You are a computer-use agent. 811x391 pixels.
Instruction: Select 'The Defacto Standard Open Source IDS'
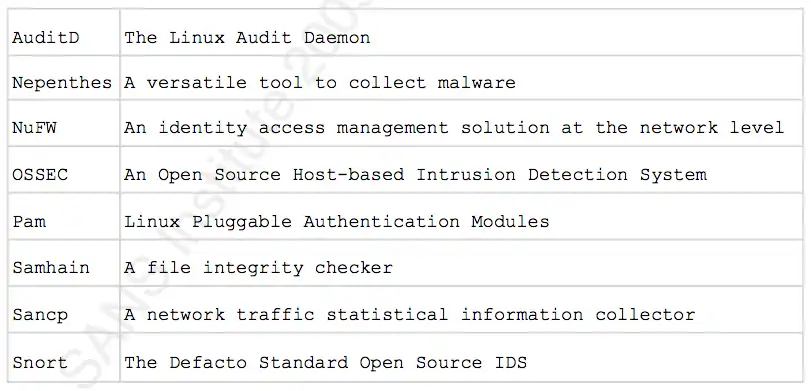pyautogui.click(x=325, y=362)
